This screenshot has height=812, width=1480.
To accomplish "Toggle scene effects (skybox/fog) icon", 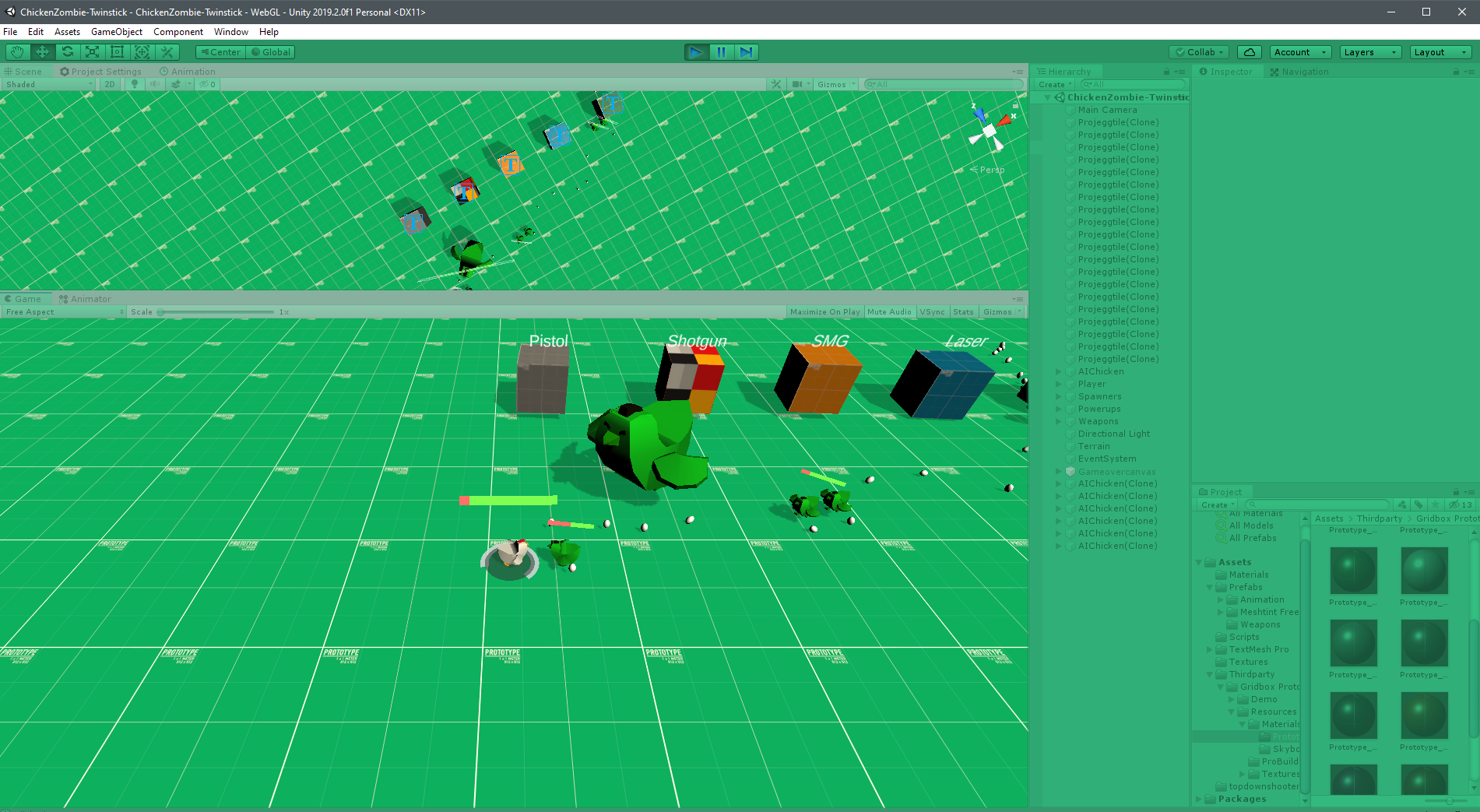I will point(175,84).
